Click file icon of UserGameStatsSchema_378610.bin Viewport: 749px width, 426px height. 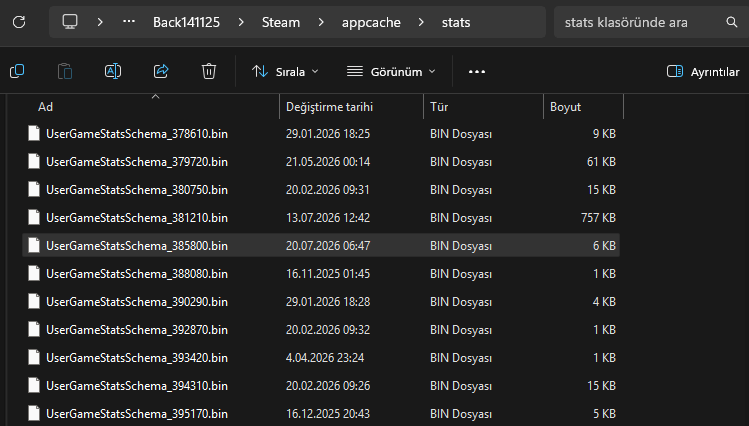tap(34, 133)
